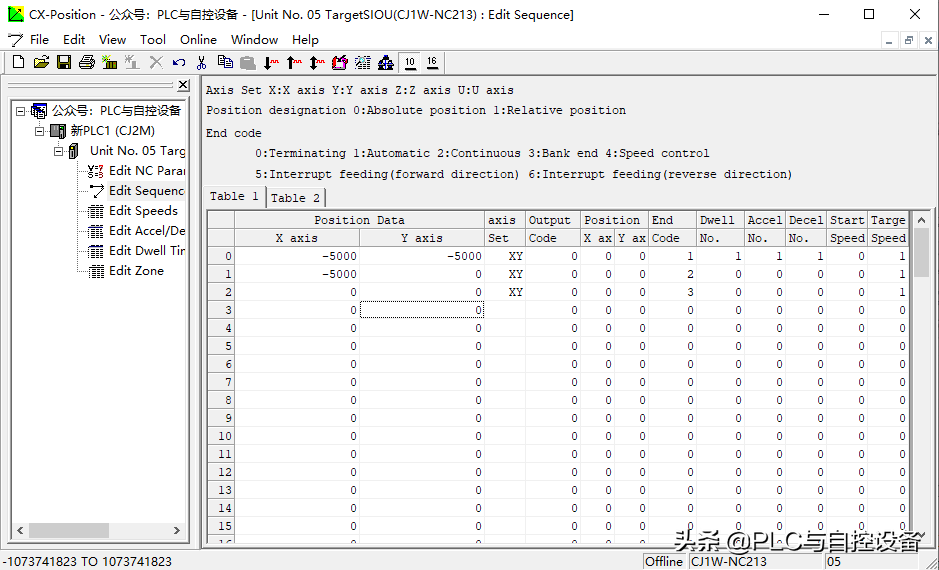Click the Print toolbar icon
Screen dimensions: 939x570
pos(87,62)
